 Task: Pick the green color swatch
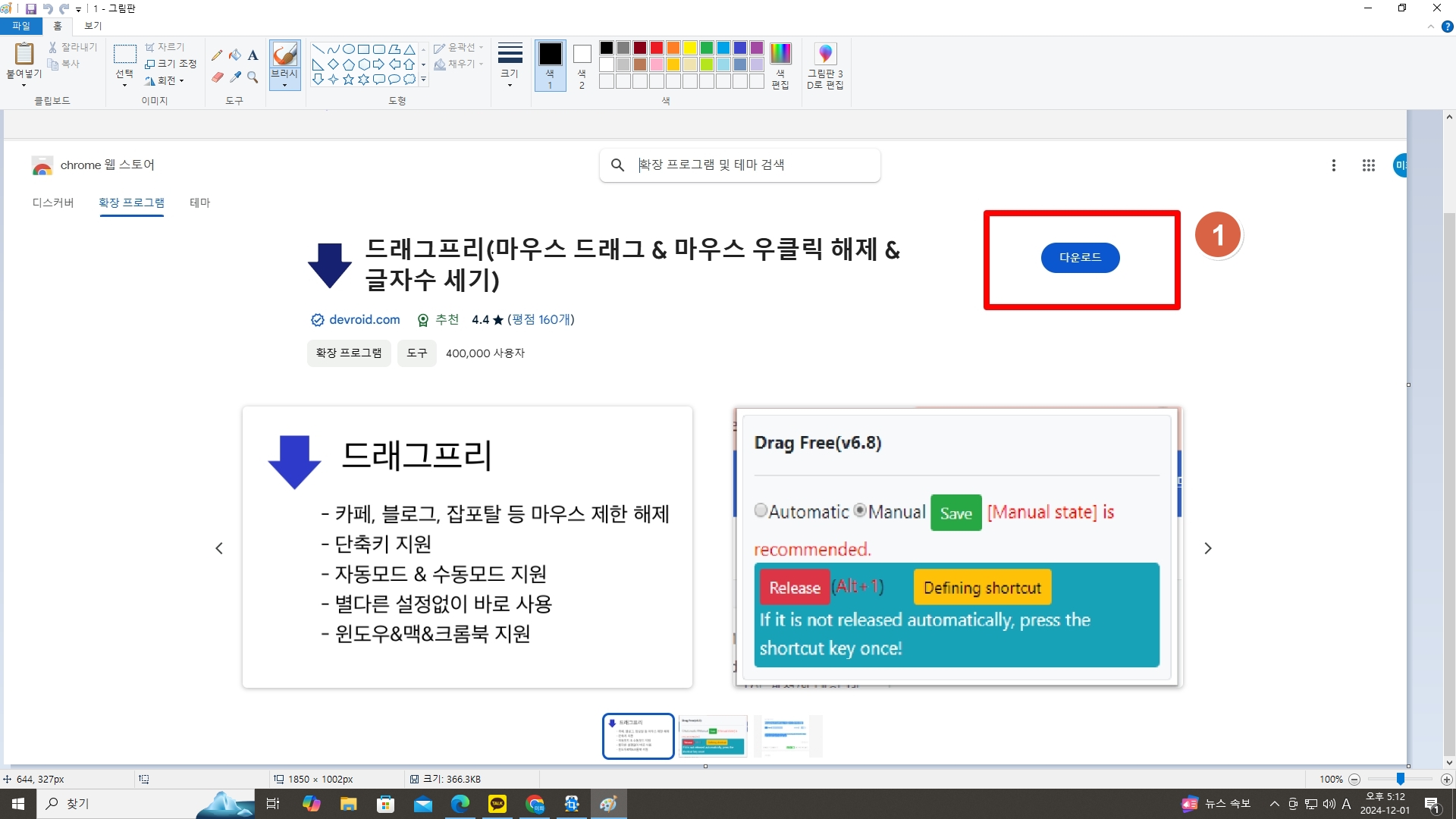pyautogui.click(x=707, y=48)
